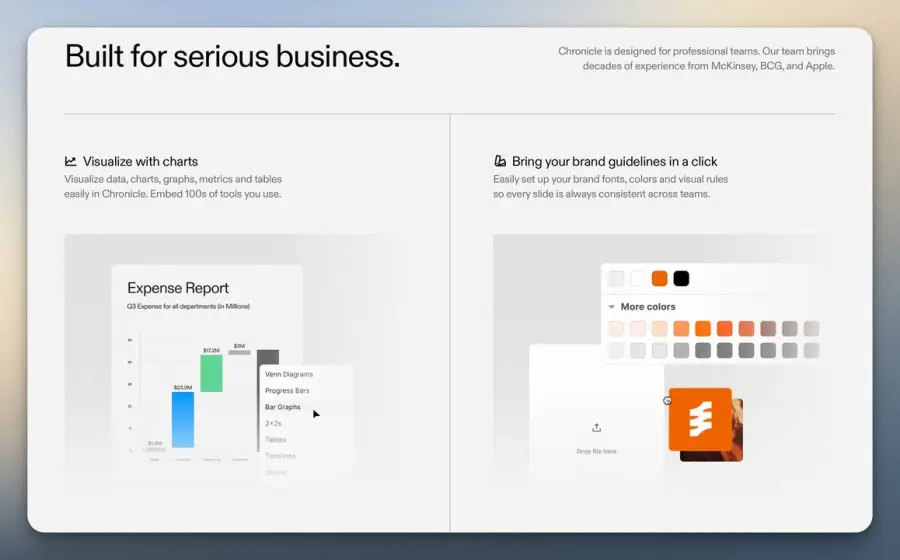Click the $23.9M value label
This screenshot has height=560, width=900.
click(183, 388)
